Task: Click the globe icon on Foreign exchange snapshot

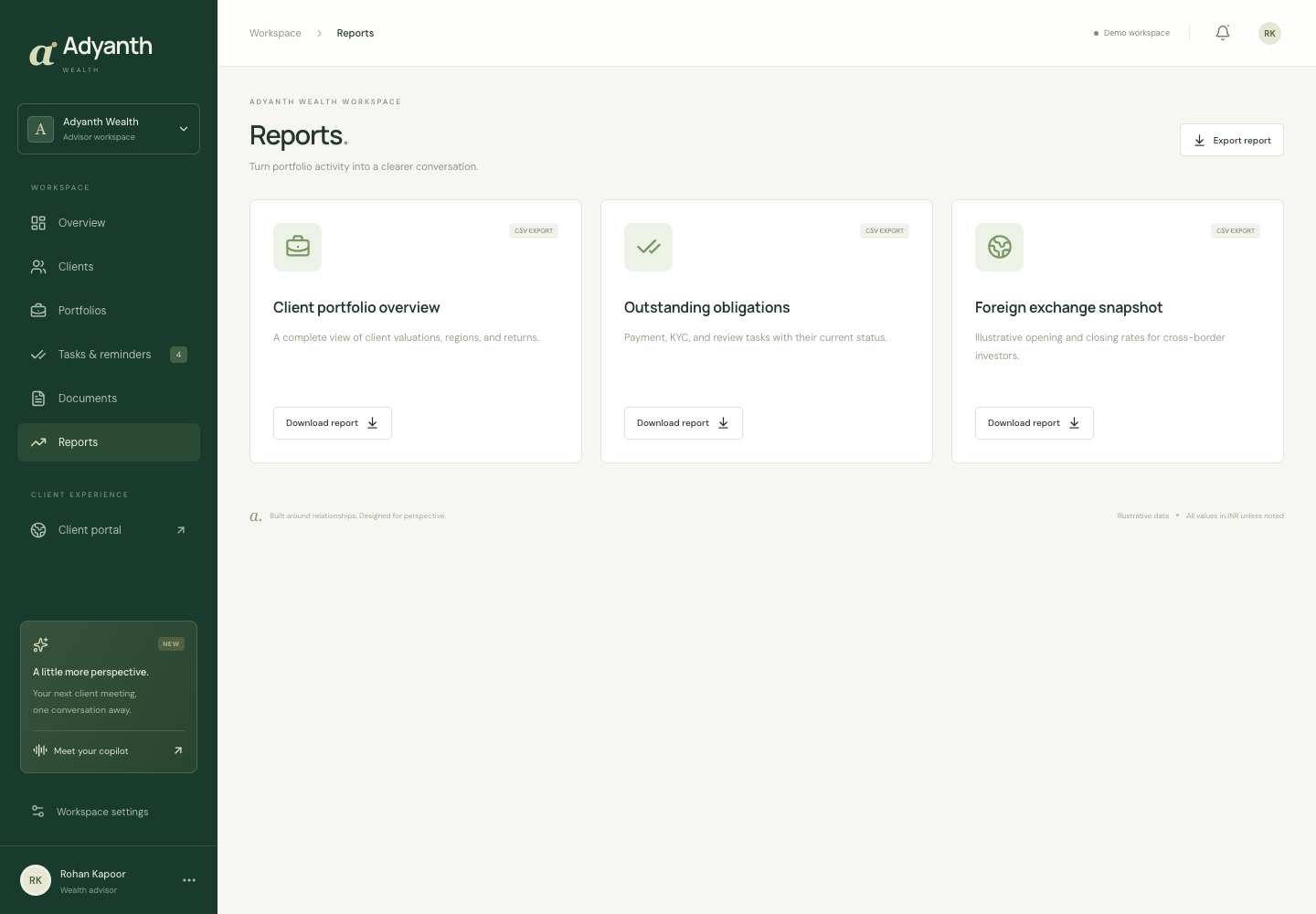Action: click(x=999, y=247)
